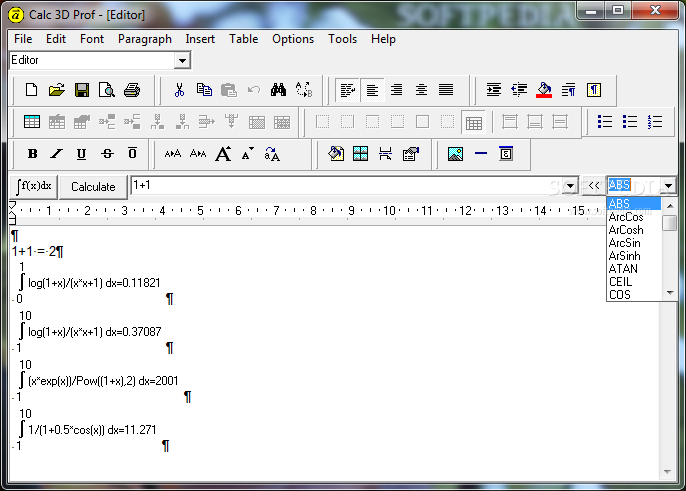Click the function list scrollbar down arrow
The image size is (686, 491).
(670, 293)
